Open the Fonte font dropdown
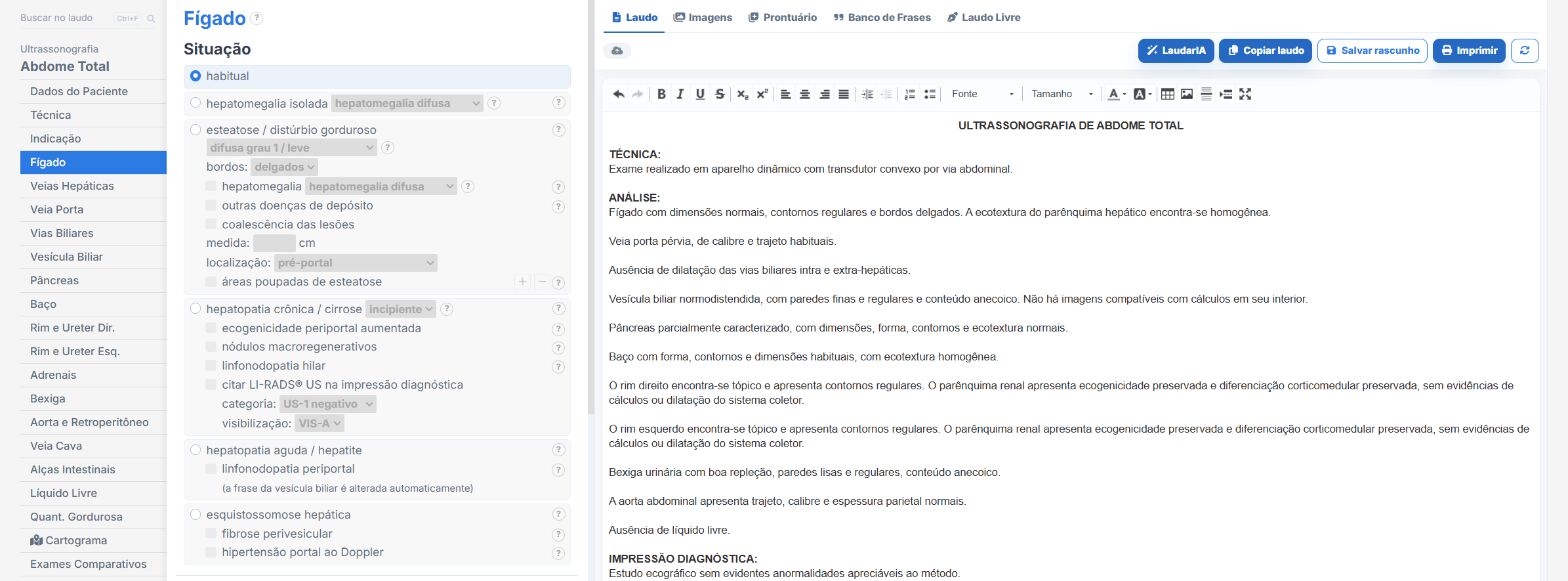 coord(983,94)
